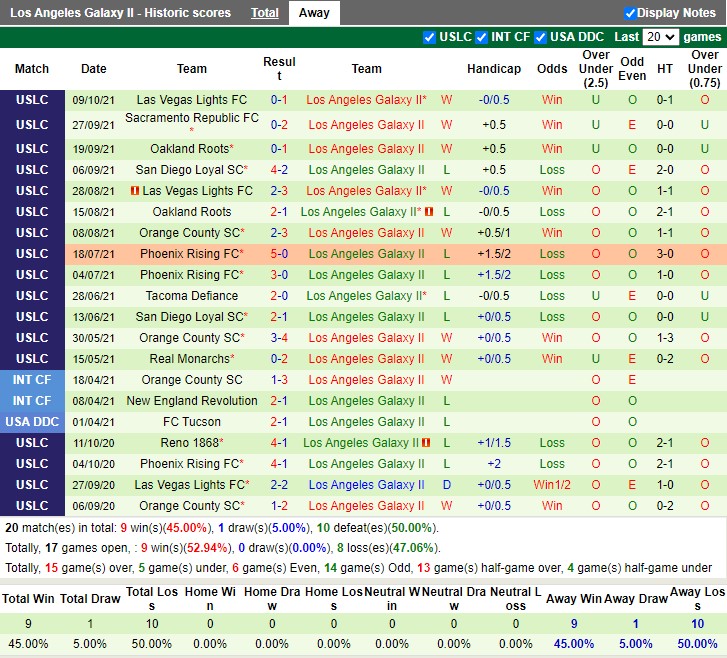Click the 5-0 Phoenix Rising score
The image size is (727, 658).
(279, 254)
